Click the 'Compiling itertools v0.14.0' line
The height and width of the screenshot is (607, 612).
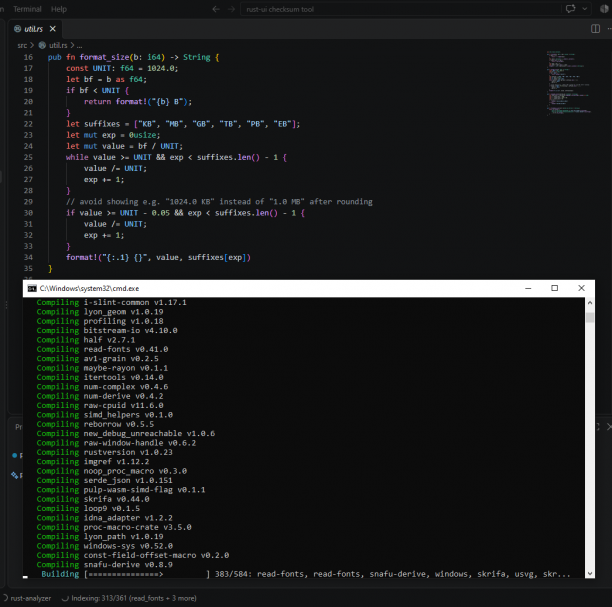(100, 377)
